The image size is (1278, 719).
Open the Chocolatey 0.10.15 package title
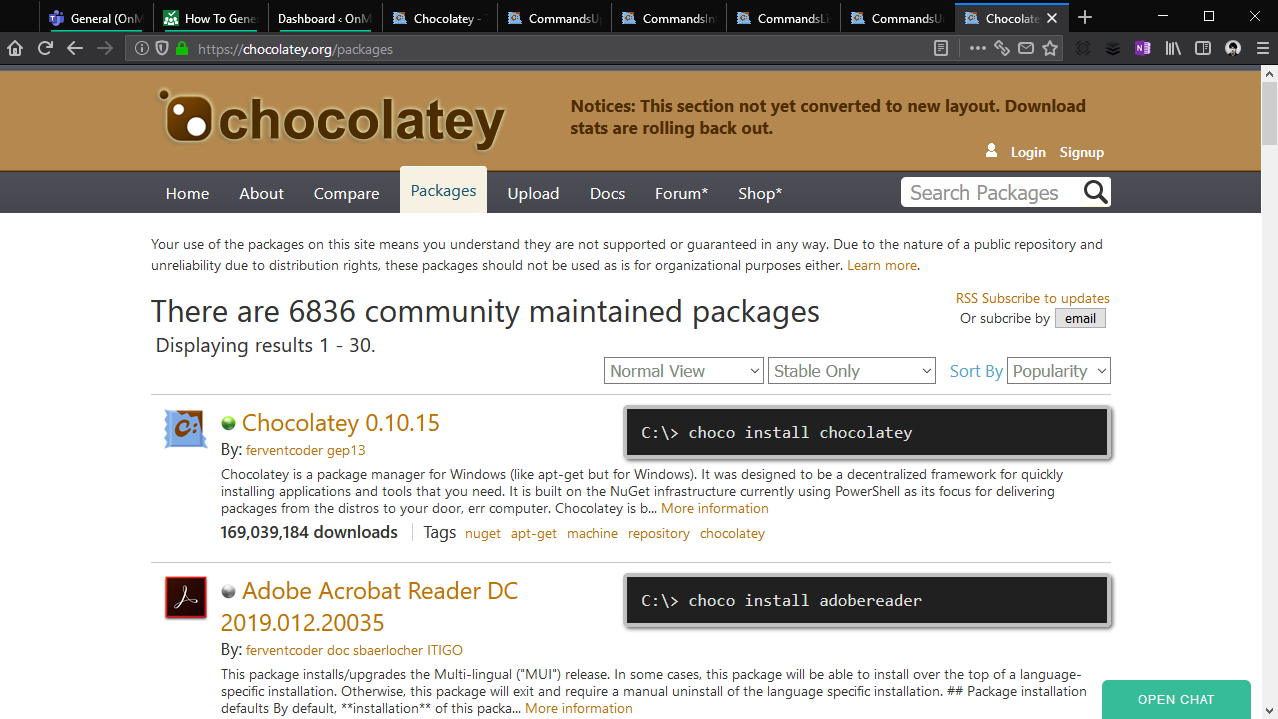click(x=341, y=422)
